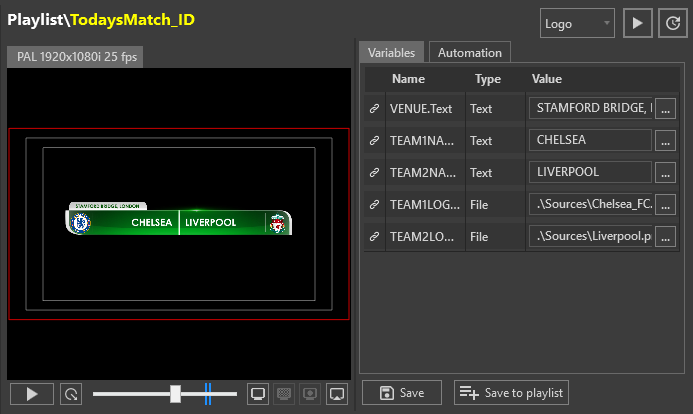This screenshot has width=693, height=414.
Task: Click Save to playlist
Action: click(510, 393)
